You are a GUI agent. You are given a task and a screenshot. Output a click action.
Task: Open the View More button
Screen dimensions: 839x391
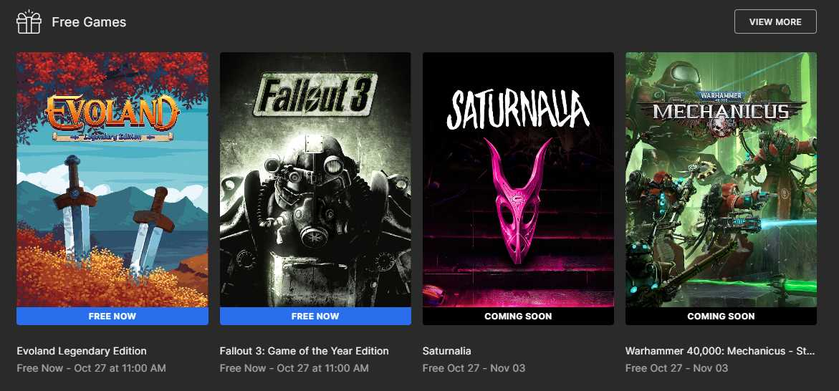click(775, 22)
